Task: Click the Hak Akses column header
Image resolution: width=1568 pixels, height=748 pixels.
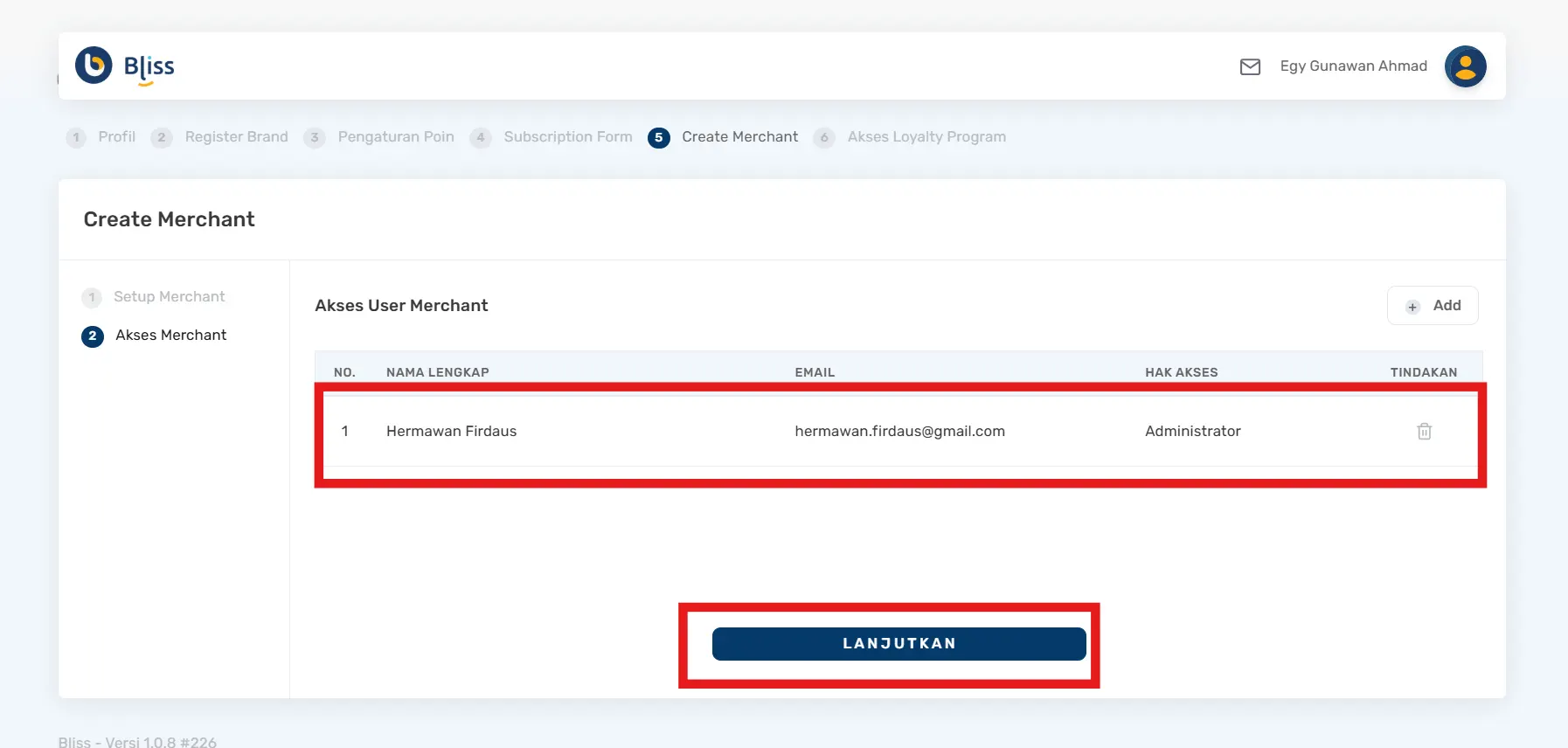Action: tap(1181, 372)
